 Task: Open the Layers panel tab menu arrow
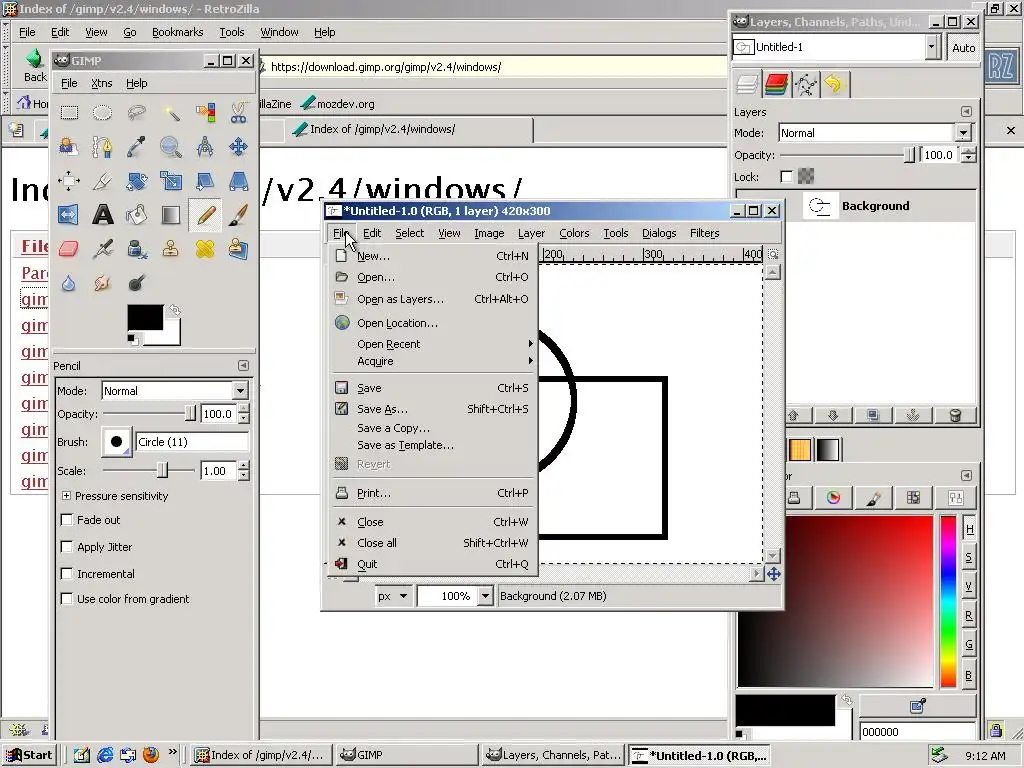(x=967, y=112)
